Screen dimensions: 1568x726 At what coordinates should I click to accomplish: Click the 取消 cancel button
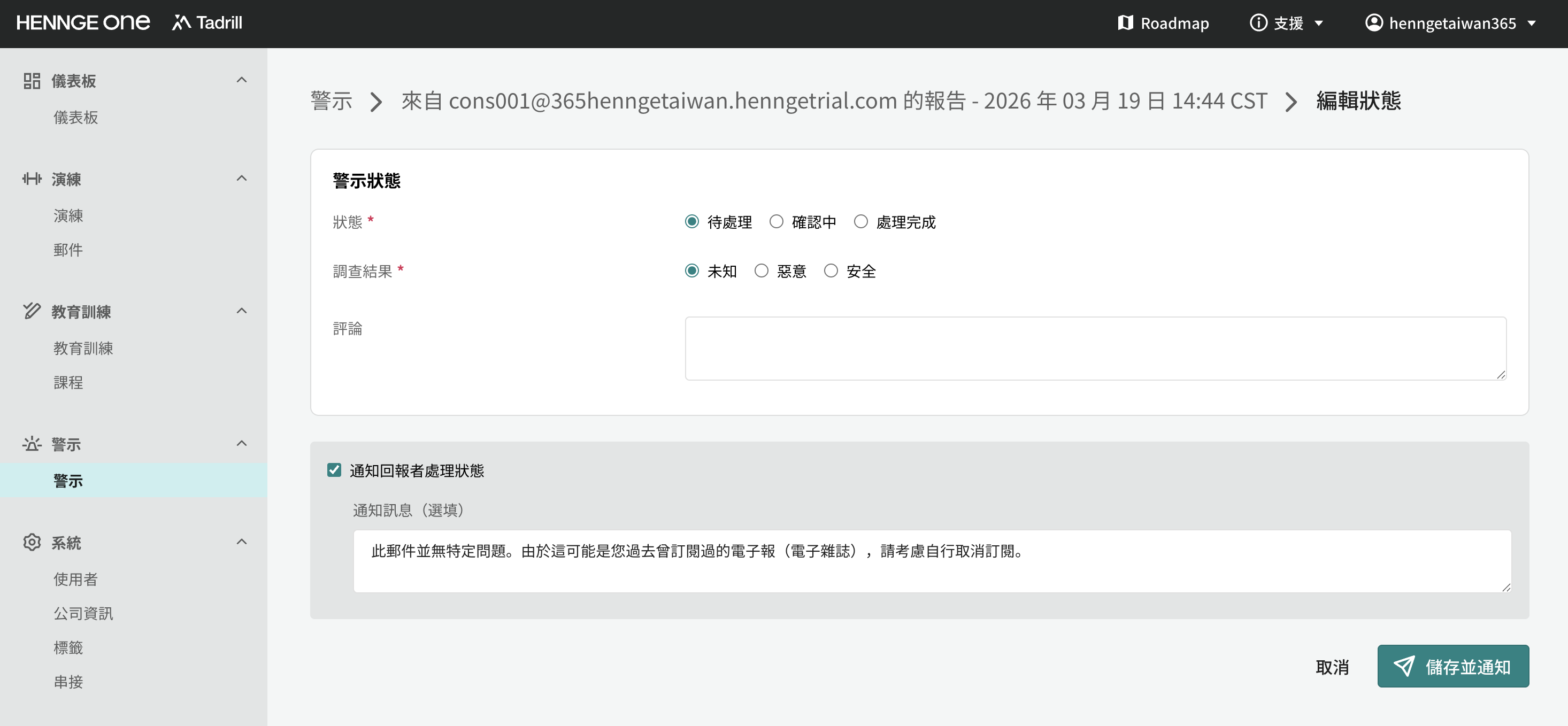click(1332, 667)
